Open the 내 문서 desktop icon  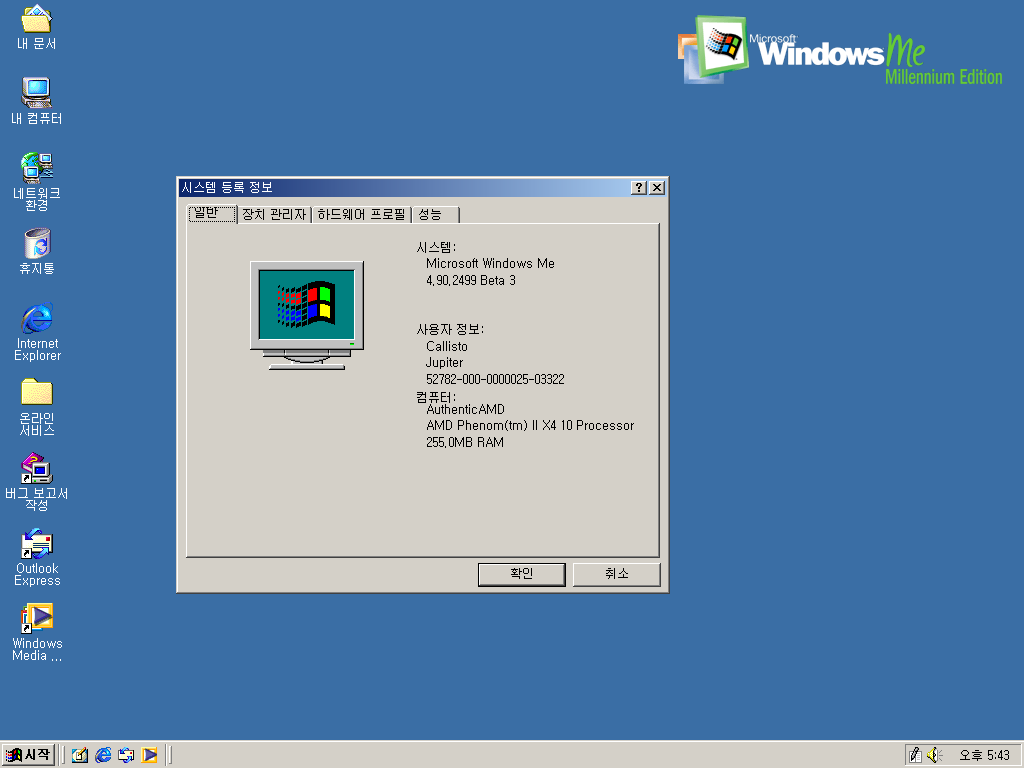(37, 27)
